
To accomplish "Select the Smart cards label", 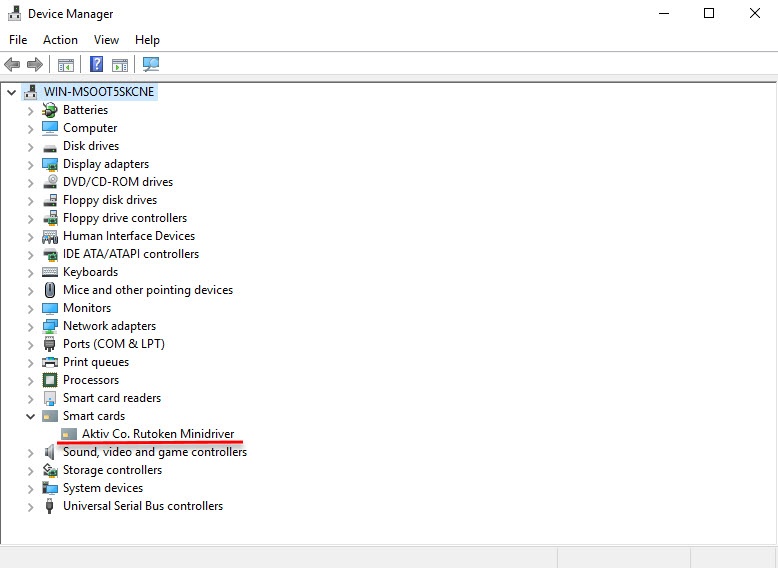I will (94, 416).
